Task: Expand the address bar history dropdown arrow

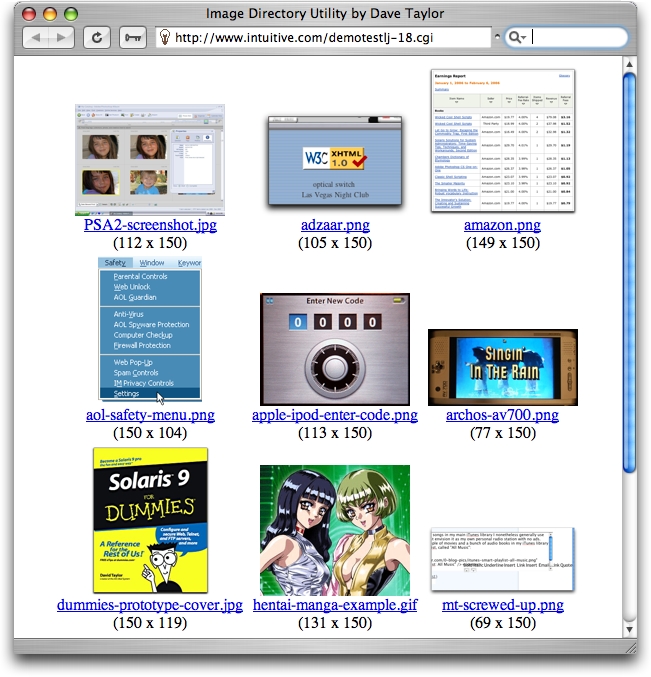Action: coord(497,37)
